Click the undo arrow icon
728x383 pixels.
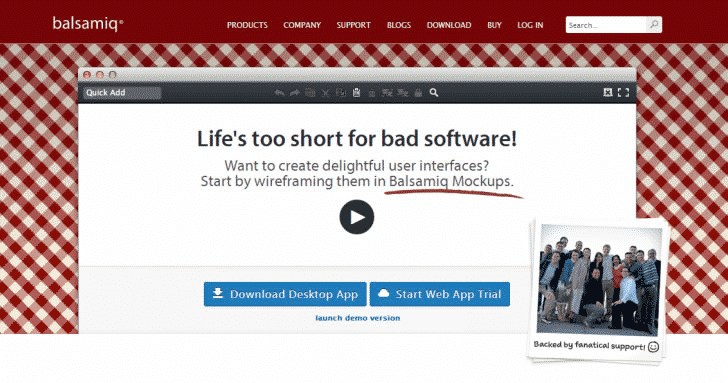click(x=279, y=92)
